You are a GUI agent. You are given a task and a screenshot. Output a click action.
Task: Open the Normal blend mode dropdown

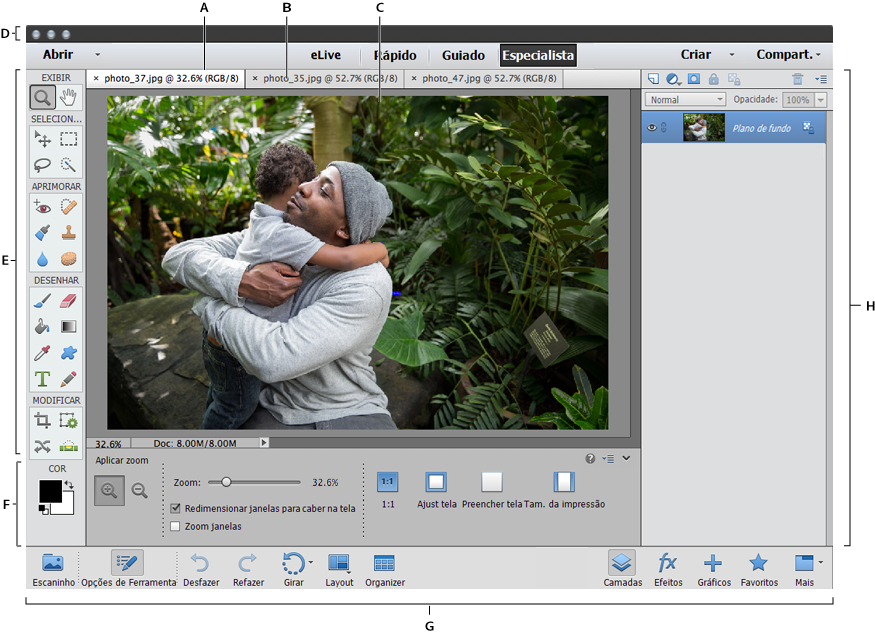[686, 100]
